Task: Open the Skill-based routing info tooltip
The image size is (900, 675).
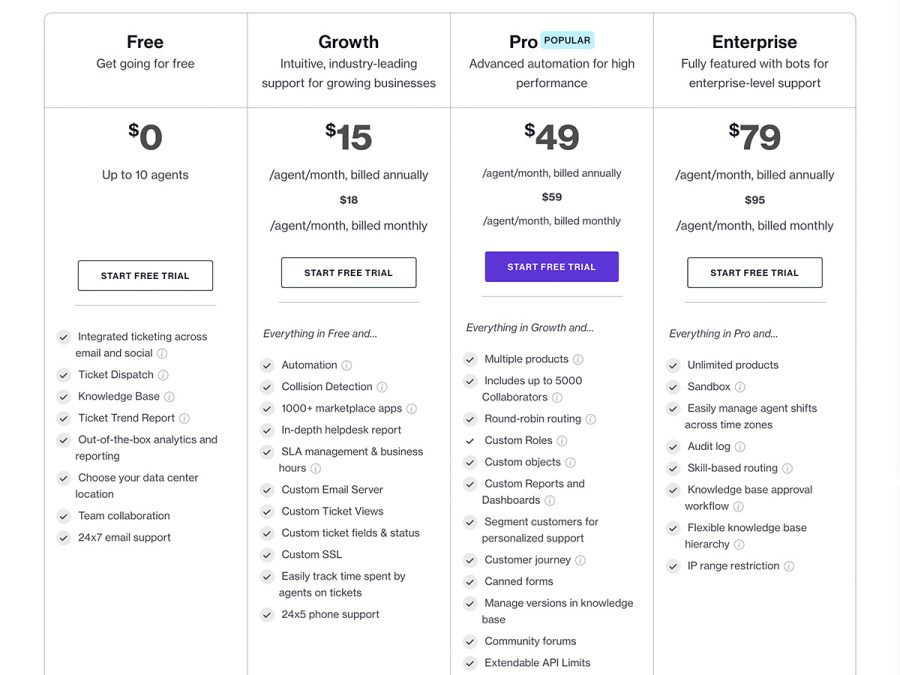Action: pyautogui.click(x=788, y=468)
